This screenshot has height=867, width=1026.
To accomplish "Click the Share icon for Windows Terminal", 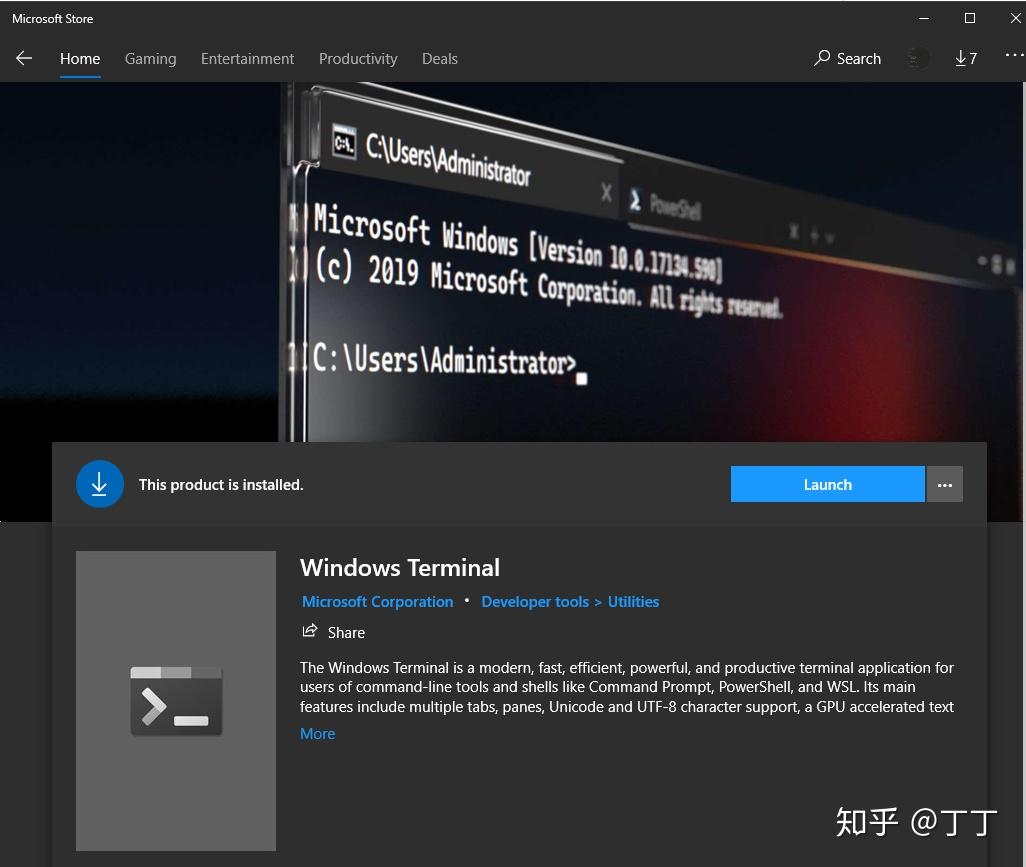I will pos(309,630).
